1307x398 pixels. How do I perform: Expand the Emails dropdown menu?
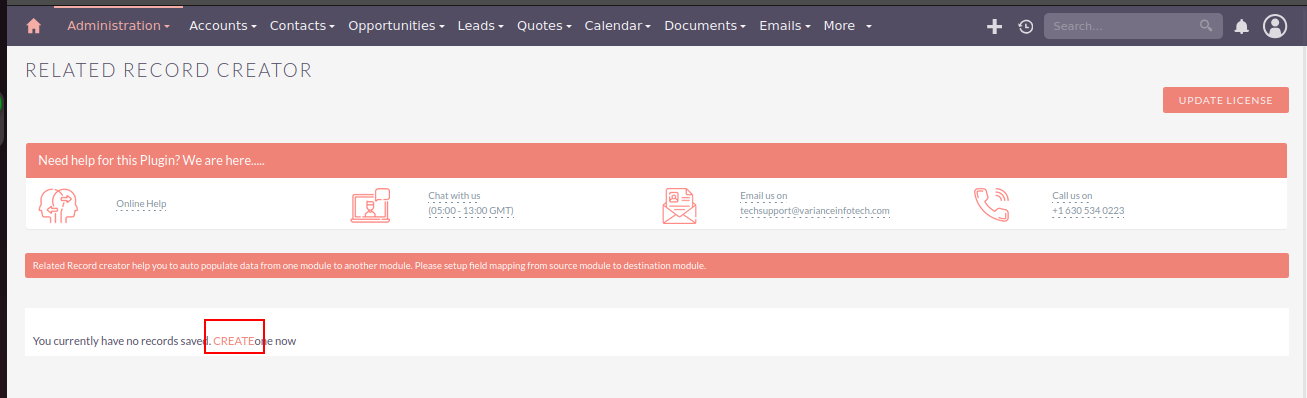tap(785, 25)
